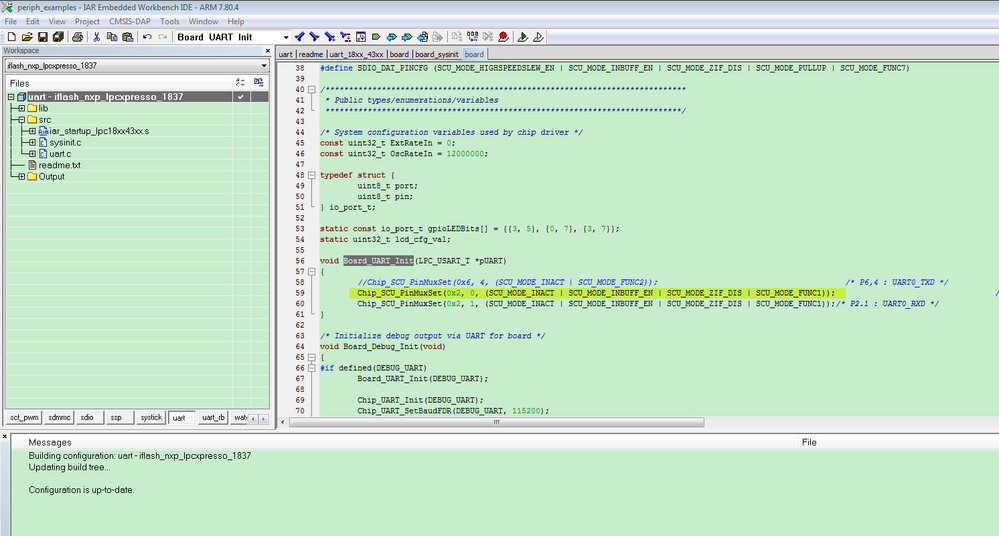This screenshot has height=536, width=999.
Task: Toggle bookmark with green flag icon
Action: [x=376, y=37]
